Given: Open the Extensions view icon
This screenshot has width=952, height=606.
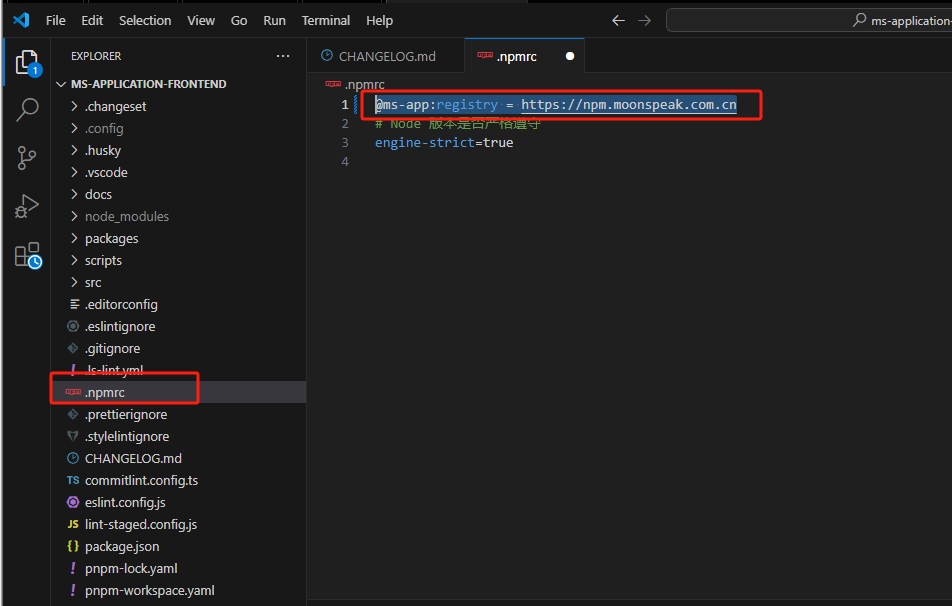Looking at the screenshot, I should (27, 255).
